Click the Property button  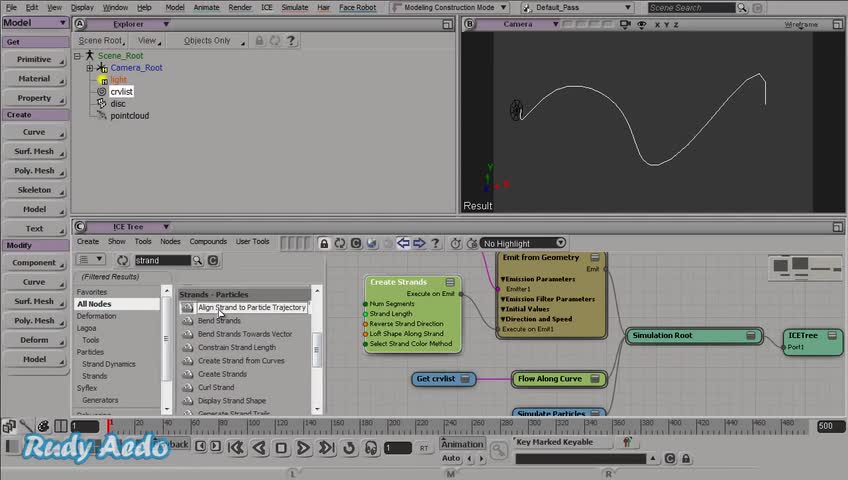coord(35,98)
